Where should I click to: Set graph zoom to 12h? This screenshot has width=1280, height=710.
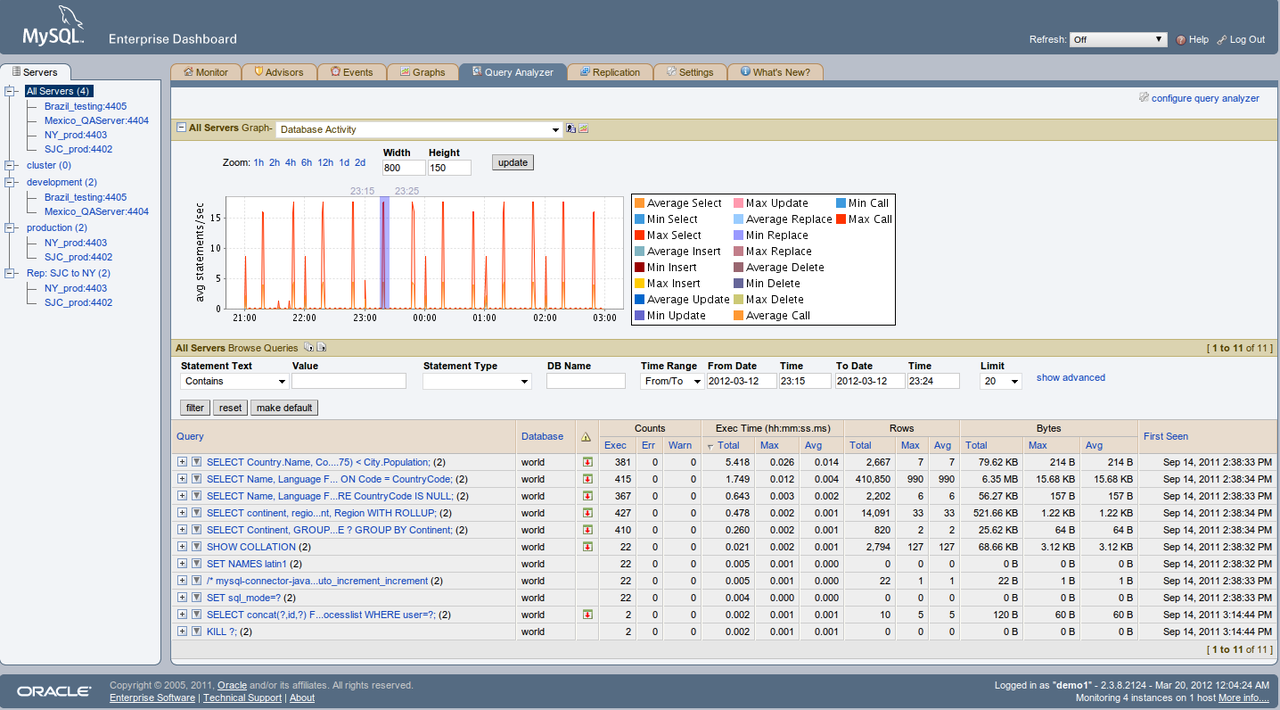pos(326,162)
